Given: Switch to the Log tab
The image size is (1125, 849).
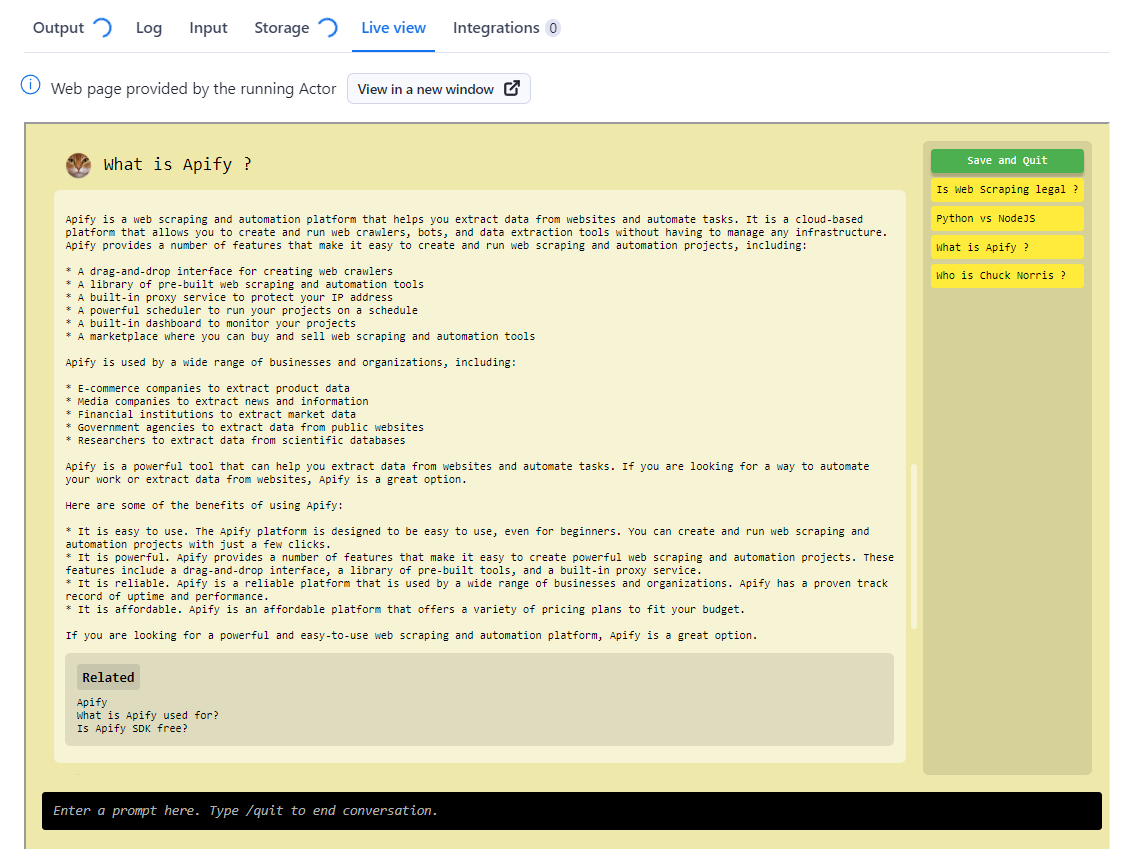Looking at the screenshot, I should tap(149, 28).
